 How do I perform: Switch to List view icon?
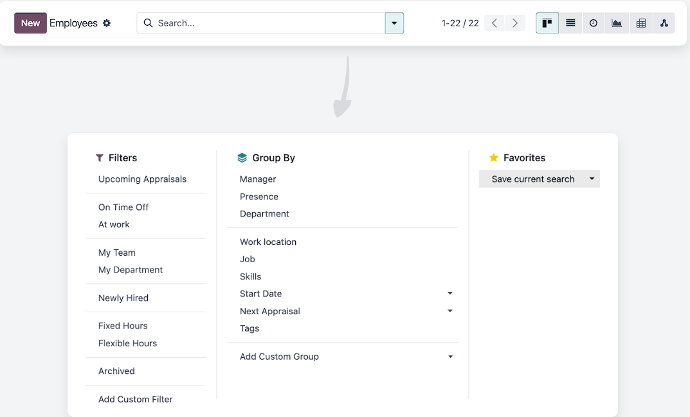click(570, 23)
